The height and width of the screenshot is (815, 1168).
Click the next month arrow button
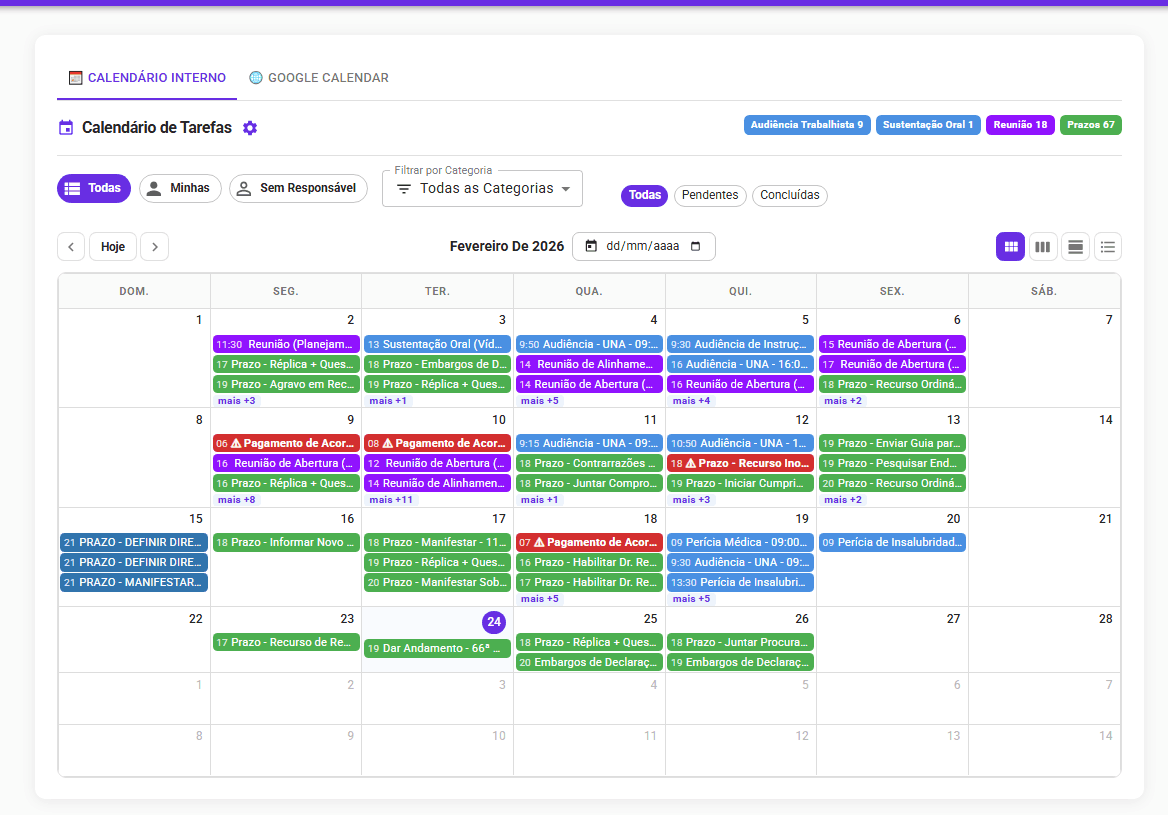click(x=154, y=246)
